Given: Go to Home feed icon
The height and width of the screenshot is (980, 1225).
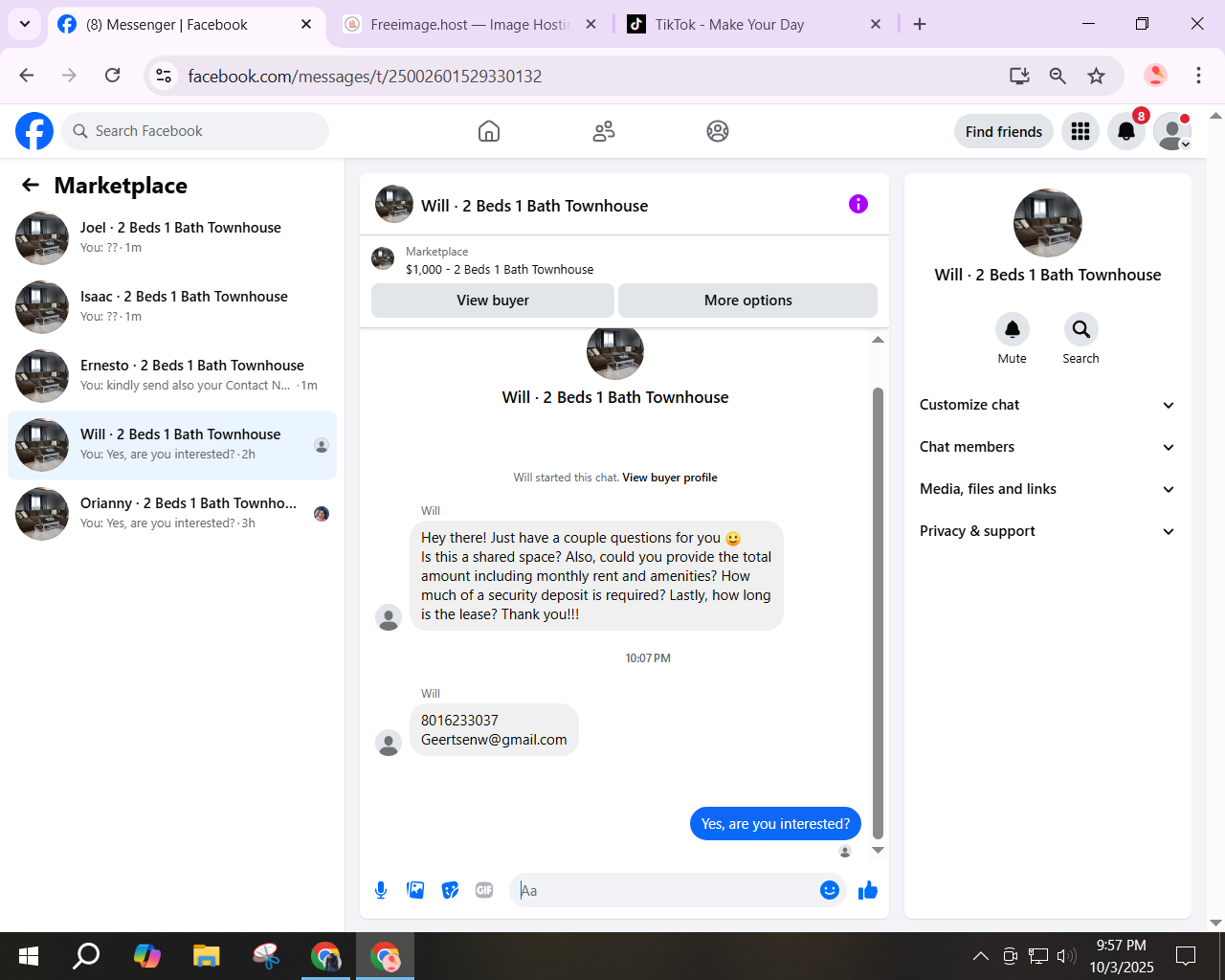Looking at the screenshot, I should pyautogui.click(x=489, y=131).
